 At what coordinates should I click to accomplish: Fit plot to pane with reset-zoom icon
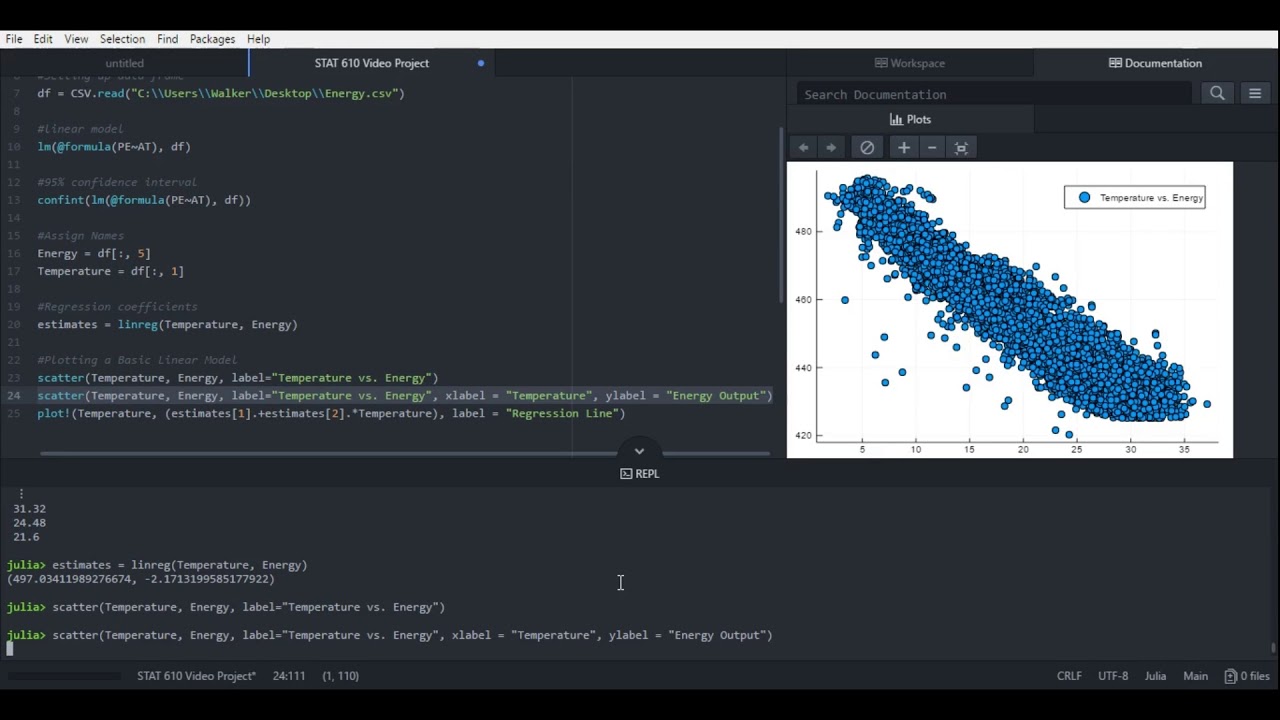click(961, 148)
